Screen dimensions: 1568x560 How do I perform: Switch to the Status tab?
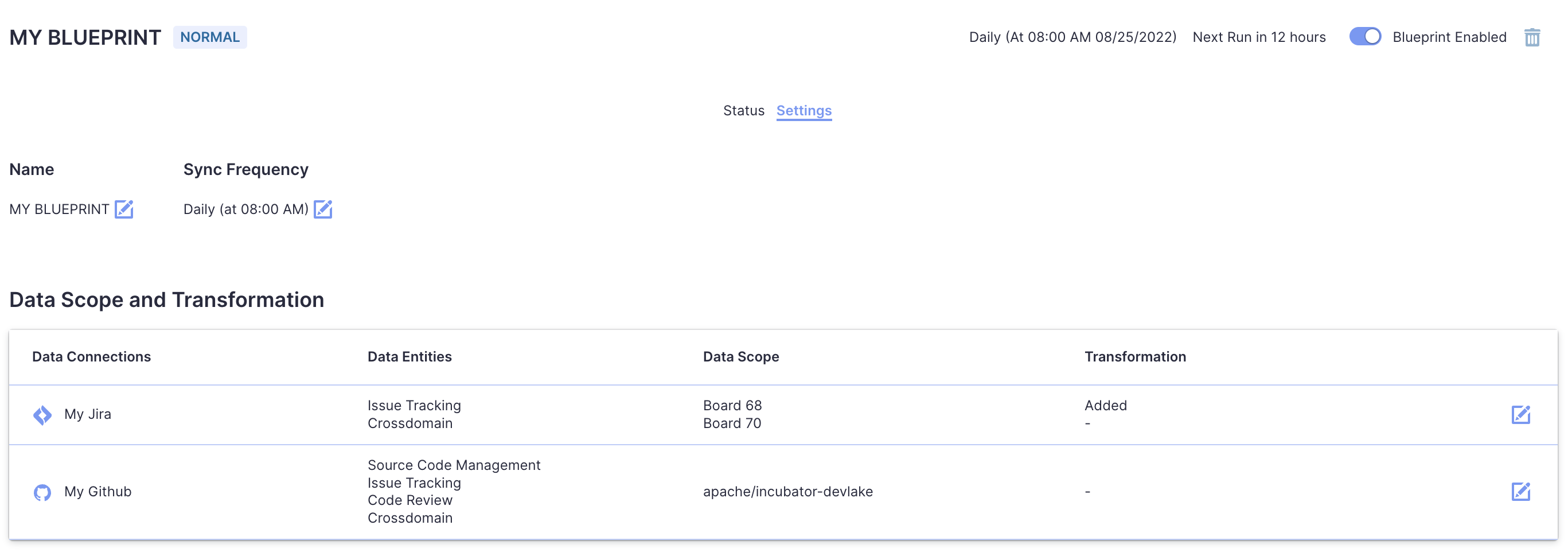point(743,111)
